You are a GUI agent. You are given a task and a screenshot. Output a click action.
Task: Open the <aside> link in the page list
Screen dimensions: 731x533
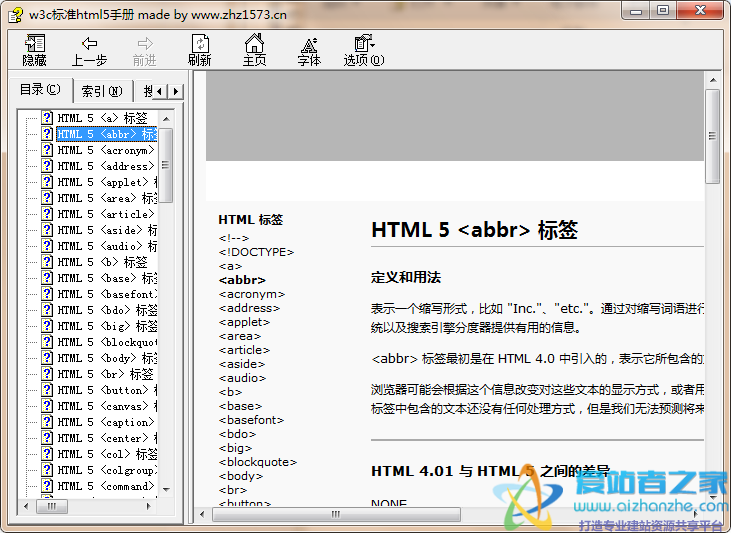click(241, 364)
